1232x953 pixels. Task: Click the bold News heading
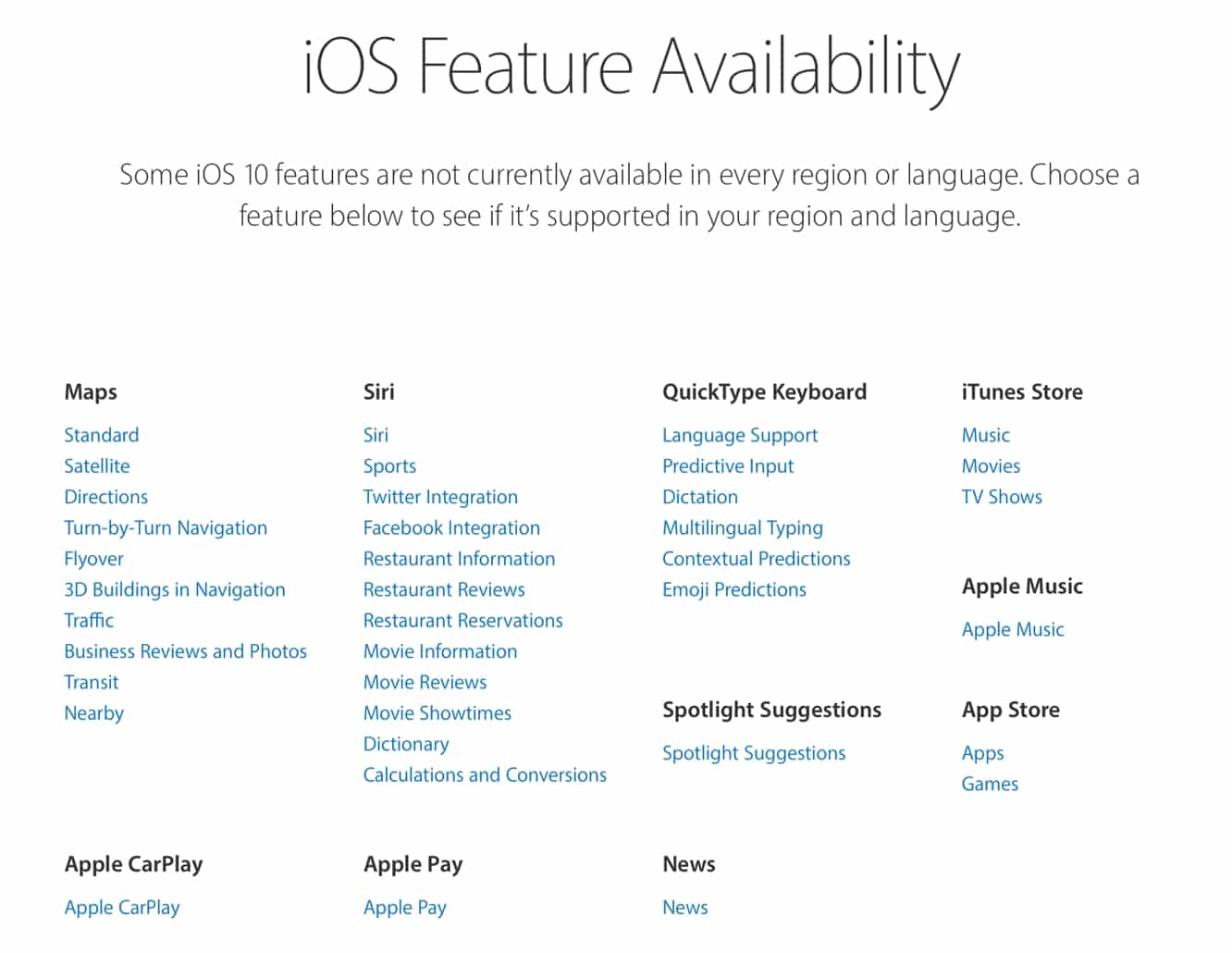tap(689, 864)
